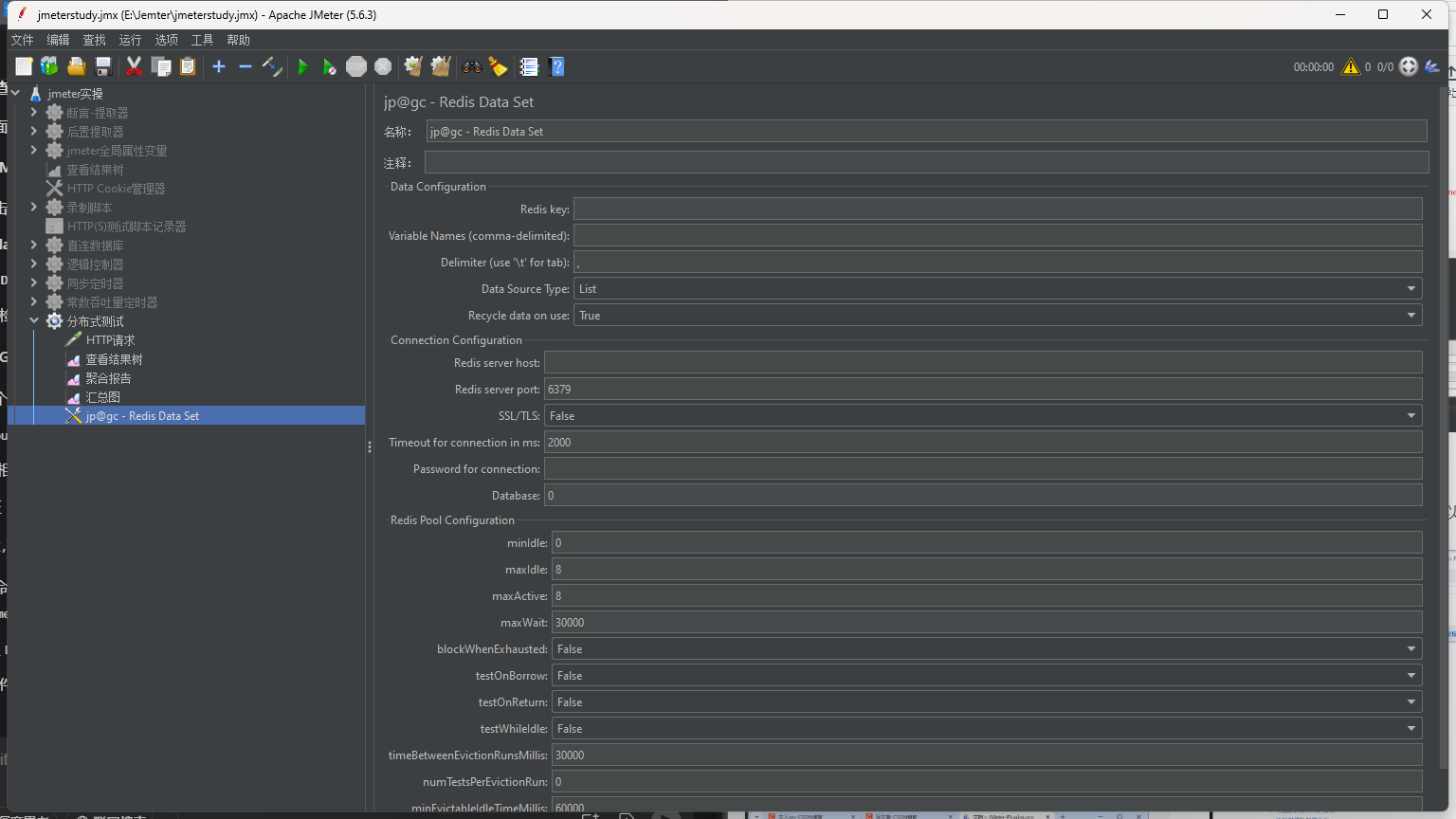
Task: Open SSL/TLS dropdown
Action: (983, 416)
